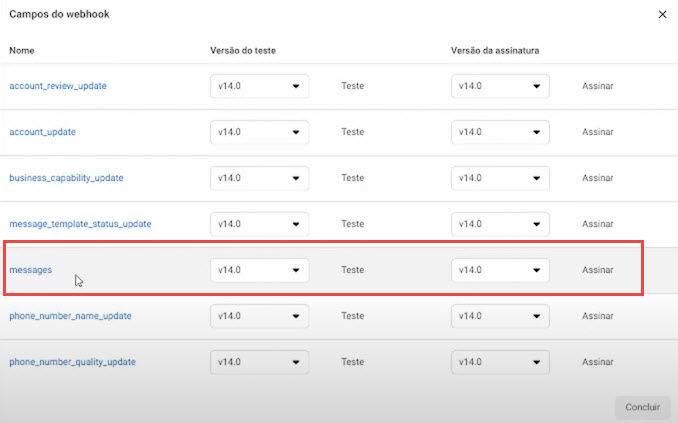Screen dimensions: 678x423
Task: Subscribe to message_template_status_update with Assinar
Action: (598, 224)
